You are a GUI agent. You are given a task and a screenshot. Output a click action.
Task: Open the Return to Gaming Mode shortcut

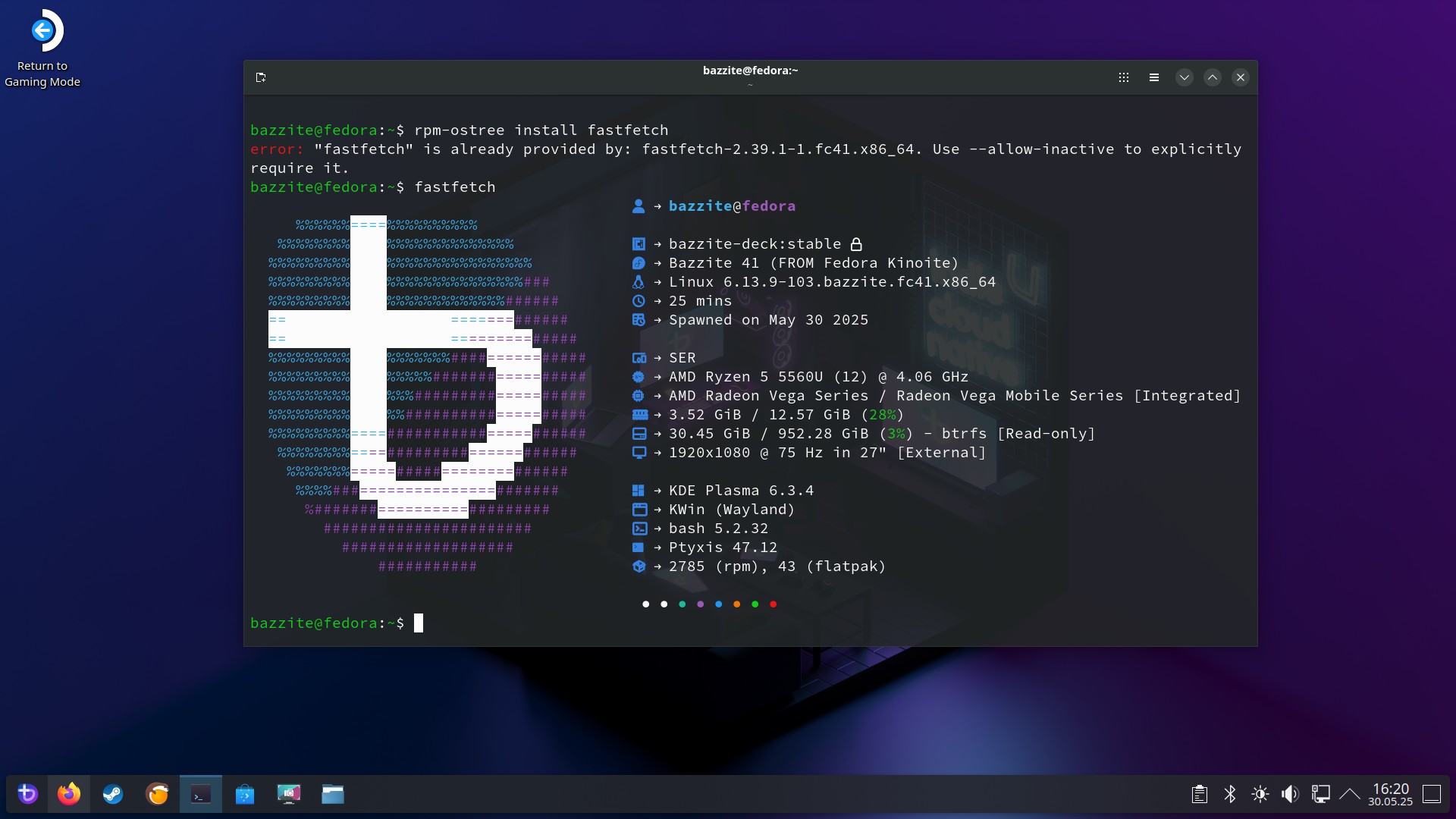point(42,49)
